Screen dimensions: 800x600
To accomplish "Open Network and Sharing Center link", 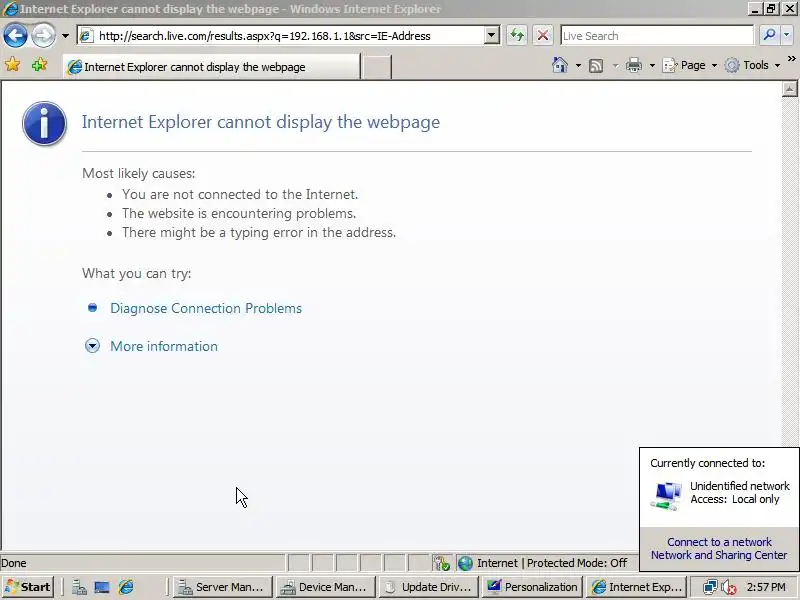I will tap(719, 555).
